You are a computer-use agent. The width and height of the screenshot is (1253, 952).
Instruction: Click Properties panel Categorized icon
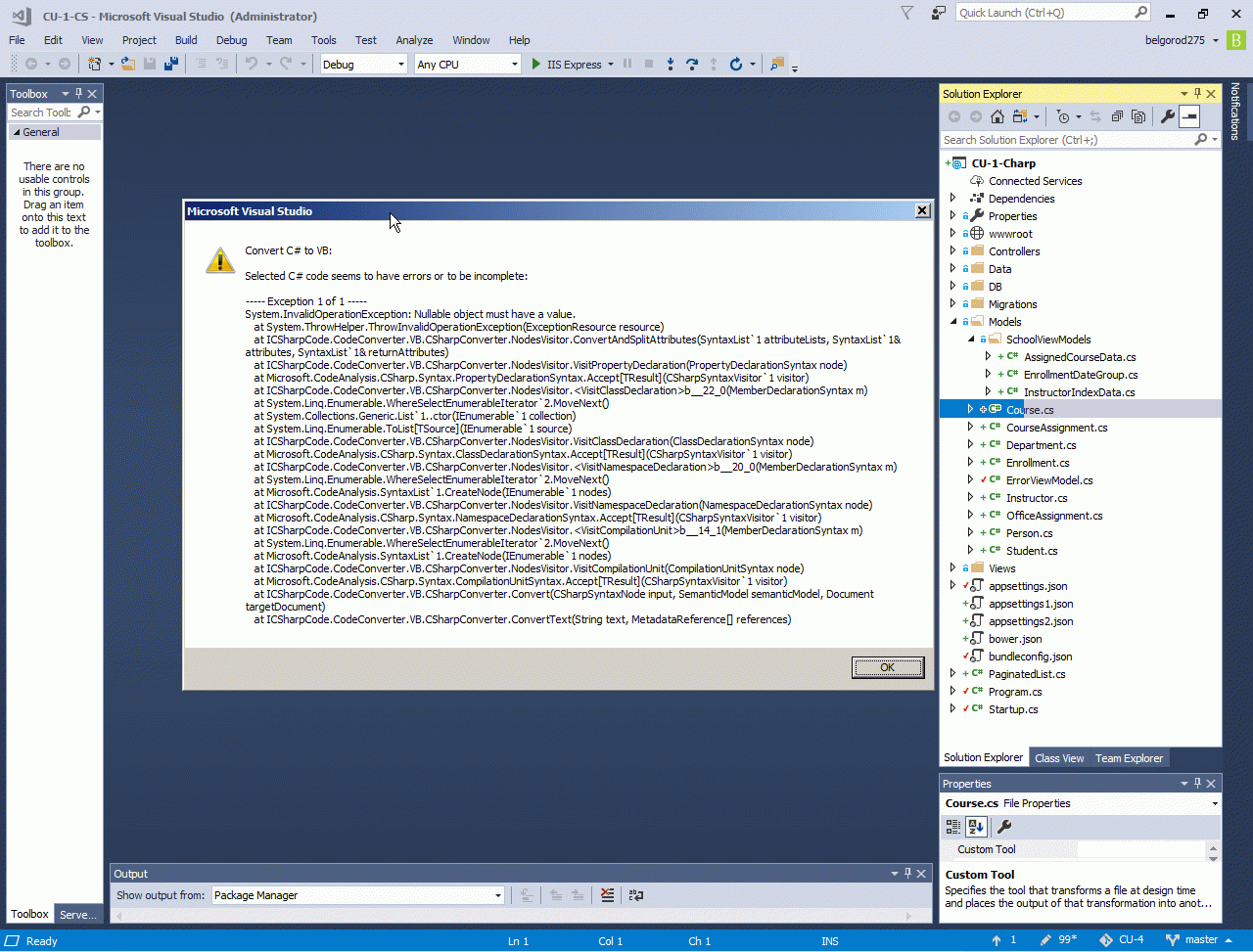click(x=953, y=827)
